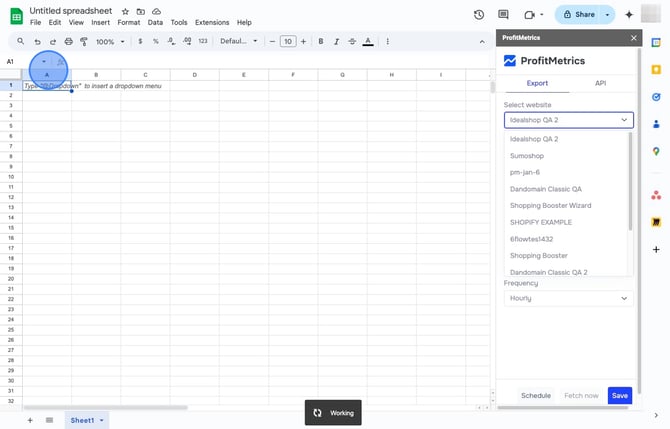Edit the font size field
This screenshot has width=670, height=429.
coord(288,41)
